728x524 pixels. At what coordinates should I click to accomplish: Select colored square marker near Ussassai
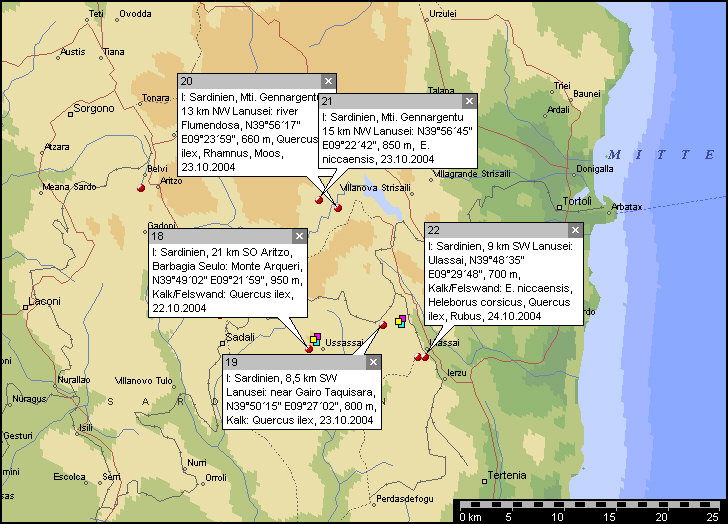pos(315,339)
